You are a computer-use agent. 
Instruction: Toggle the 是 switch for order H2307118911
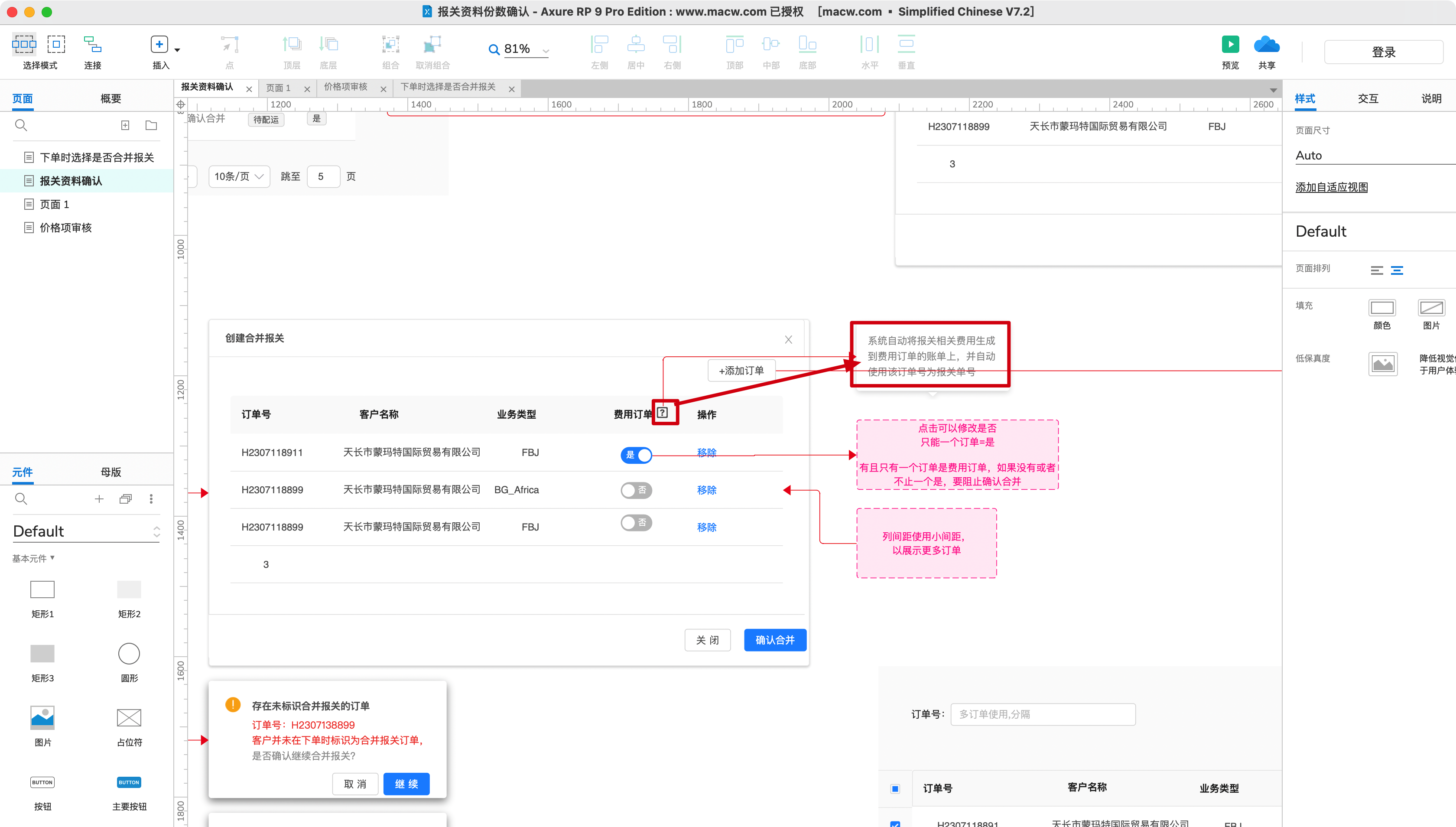click(x=636, y=455)
